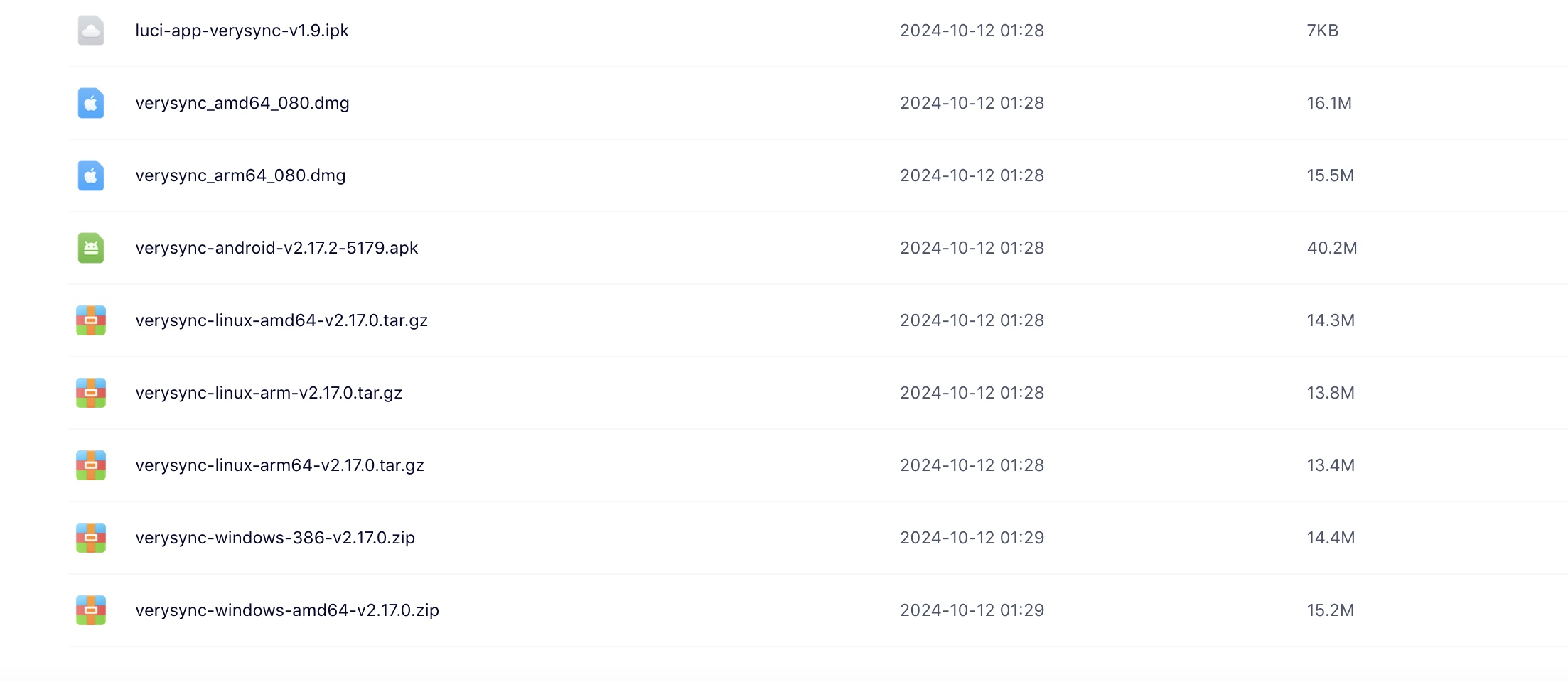This screenshot has height=682, width=1568.
Task: Click Apple icon beside verysync_amd64_080.dmg
Action: 91,103
